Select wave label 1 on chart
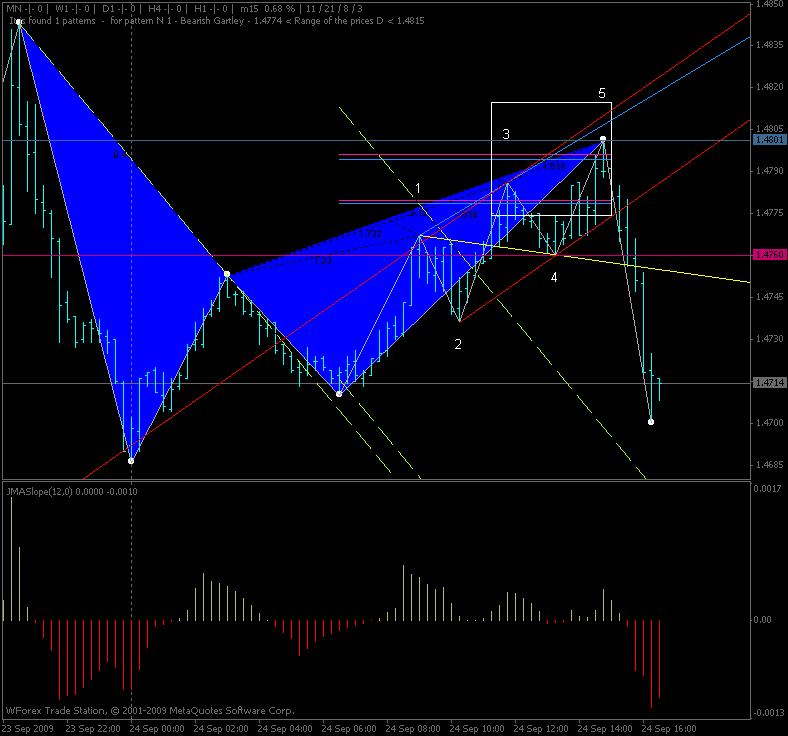The width and height of the screenshot is (788, 736). (x=418, y=189)
